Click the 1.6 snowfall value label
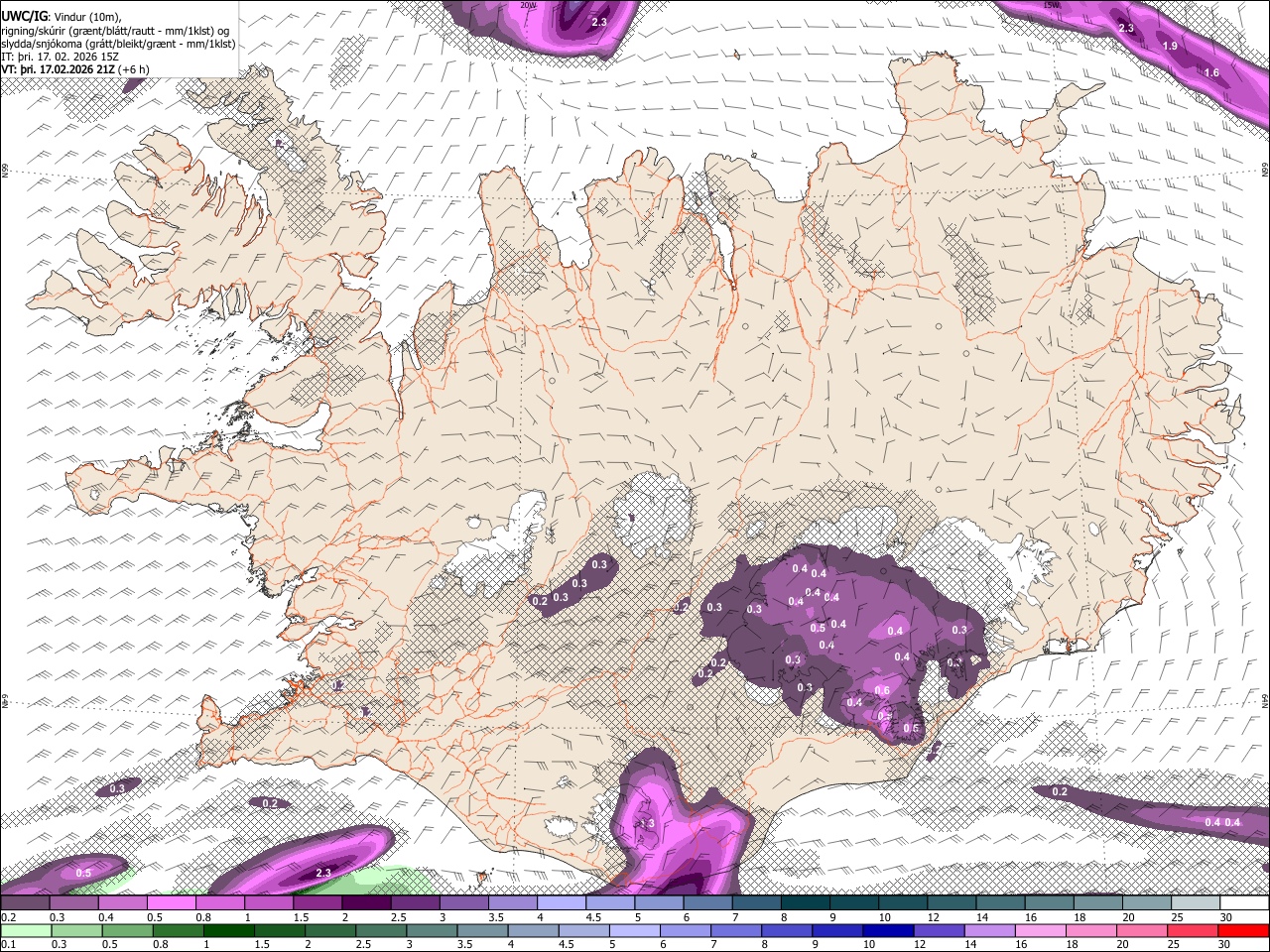 point(1211,72)
